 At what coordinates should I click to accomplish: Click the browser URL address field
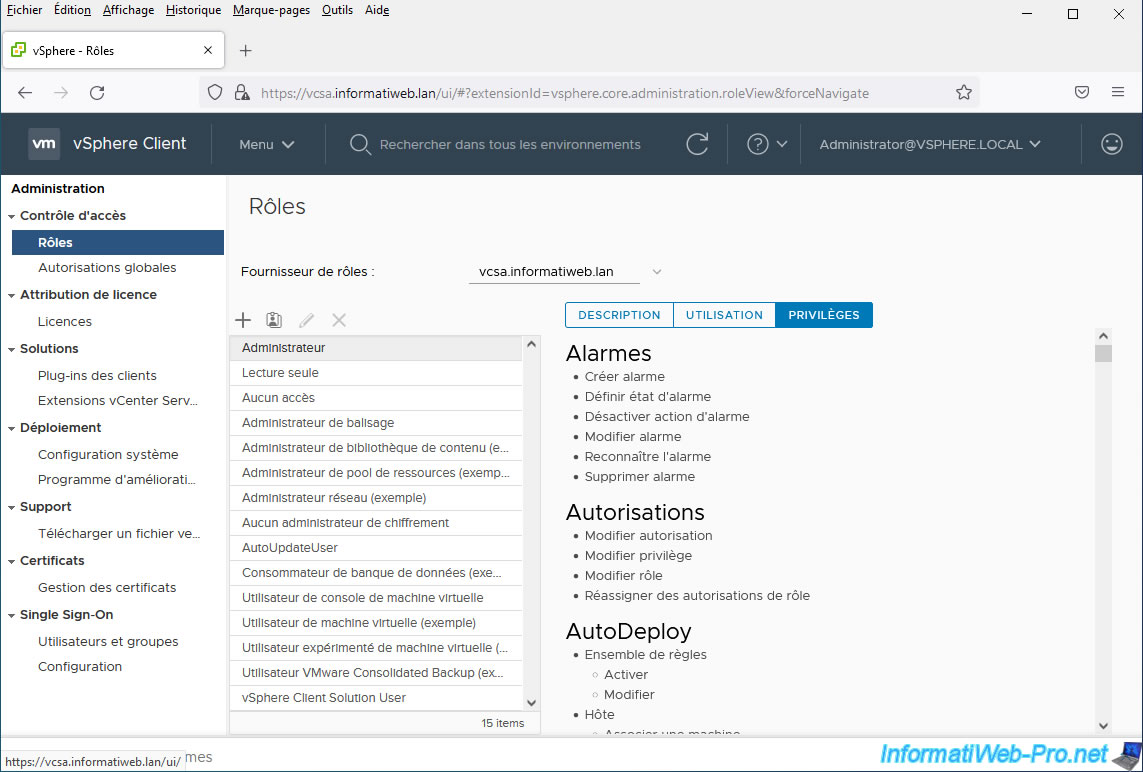point(588,93)
